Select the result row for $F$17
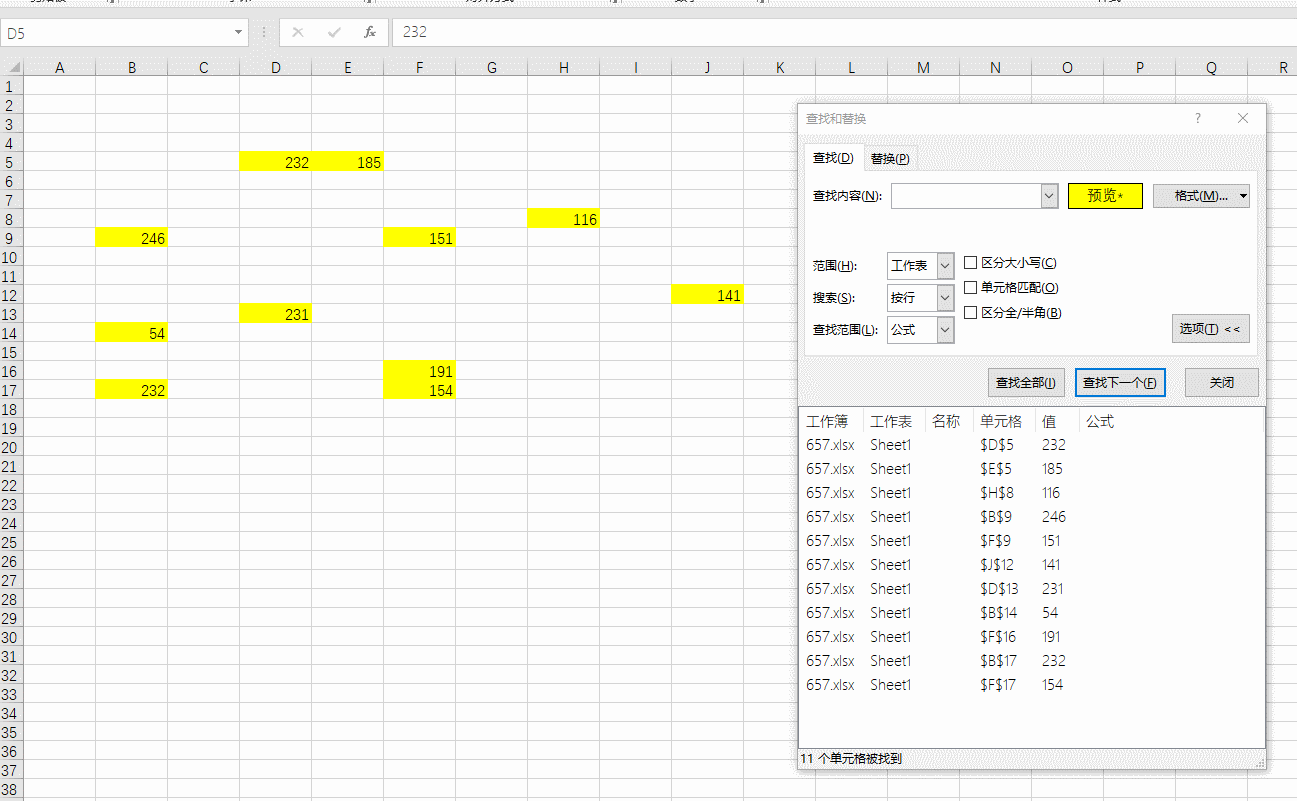Image resolution: width=1297 pixels, height=801 pixels. tap(1031, 685)
